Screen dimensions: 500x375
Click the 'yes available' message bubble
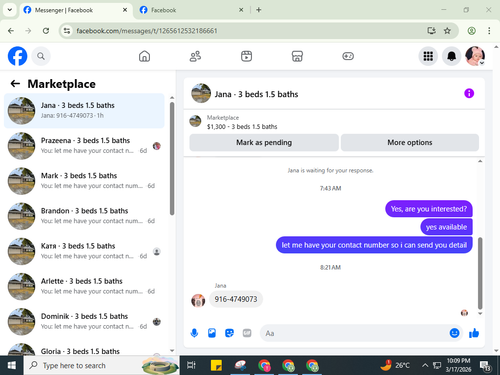[446, 227]
